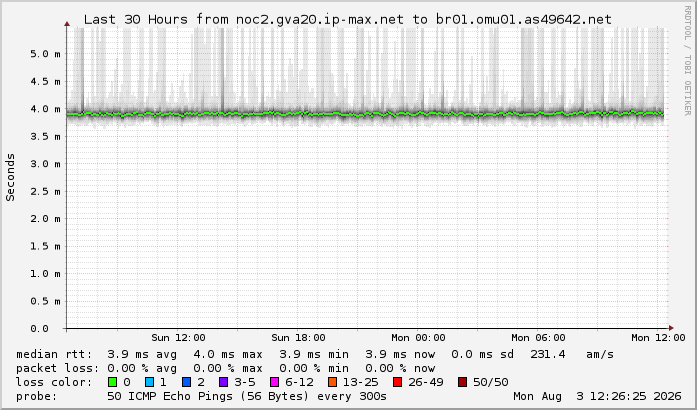The height and width of the screenshot is (410, 697).
Task: Click the '0.00 % max' packet loss value
Action: [228, 368]
